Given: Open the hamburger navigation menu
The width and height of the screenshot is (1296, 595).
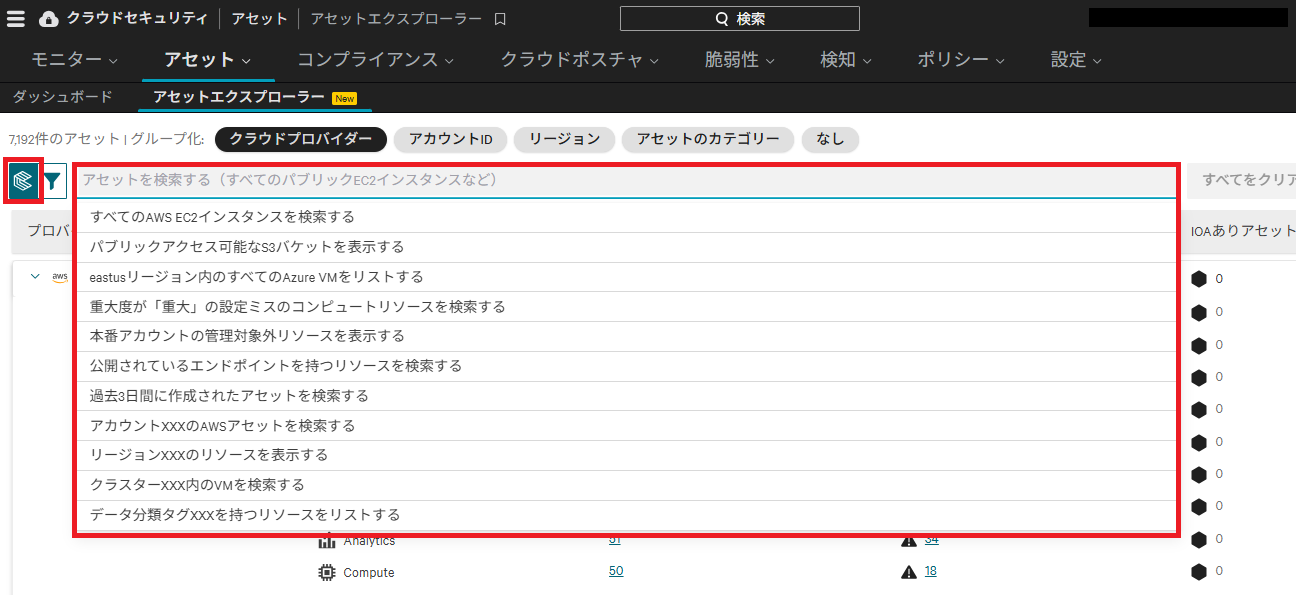Looking at the screenshot, I should click(x=16, y=19).
